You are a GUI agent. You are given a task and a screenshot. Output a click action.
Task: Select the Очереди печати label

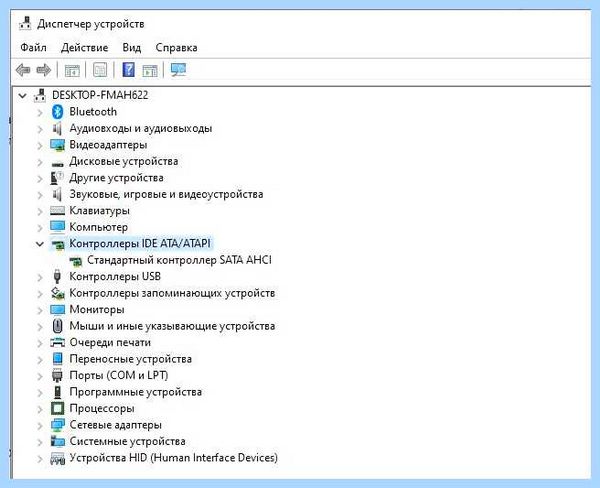[110, 343]
